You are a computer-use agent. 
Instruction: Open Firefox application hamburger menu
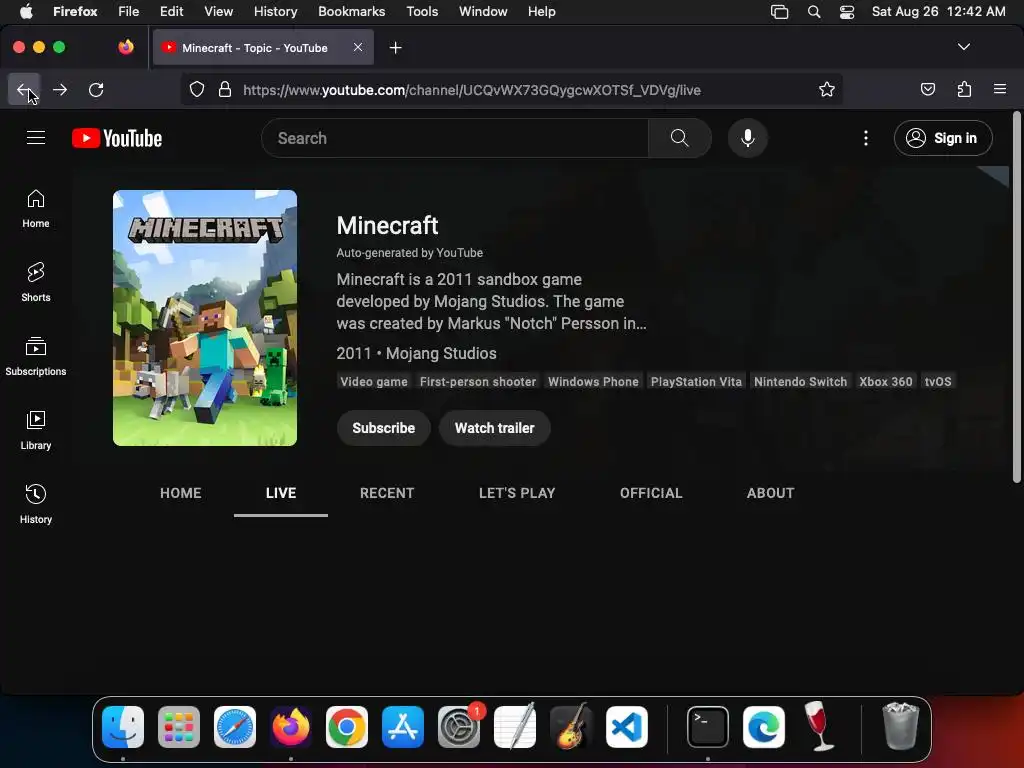tap(1000, 89)
